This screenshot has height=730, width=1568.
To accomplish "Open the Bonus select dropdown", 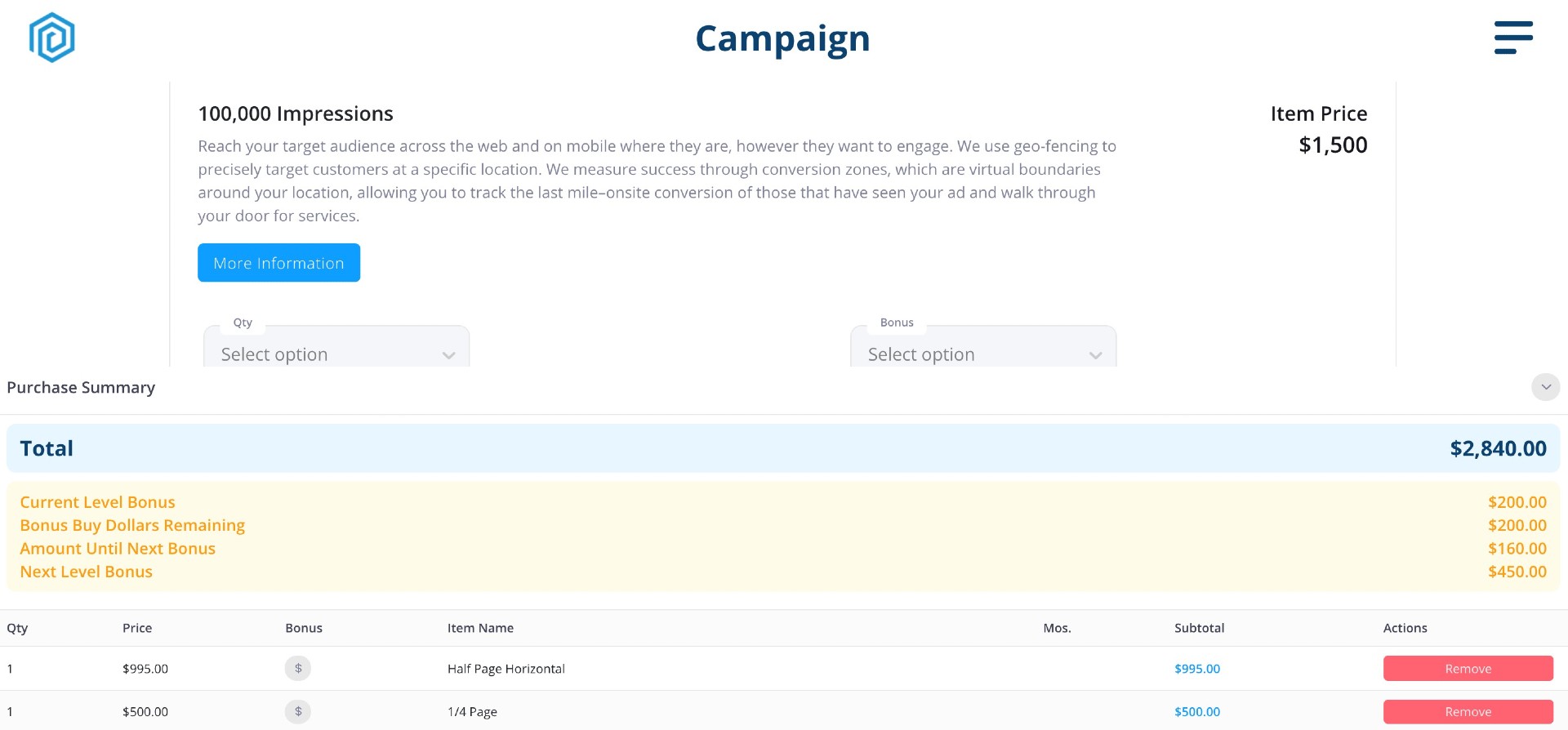I will coord(983,354).
